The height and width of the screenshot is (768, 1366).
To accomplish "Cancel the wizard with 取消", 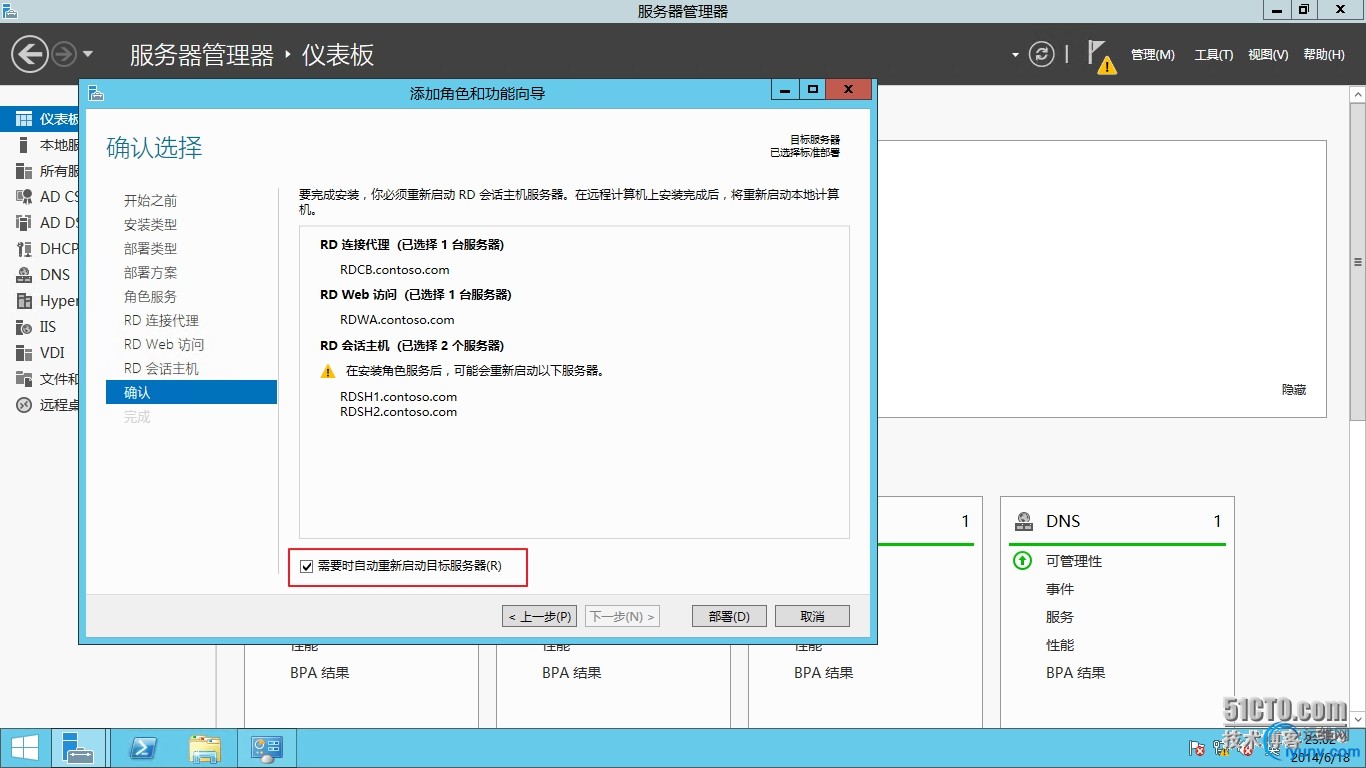I will 813,616.
